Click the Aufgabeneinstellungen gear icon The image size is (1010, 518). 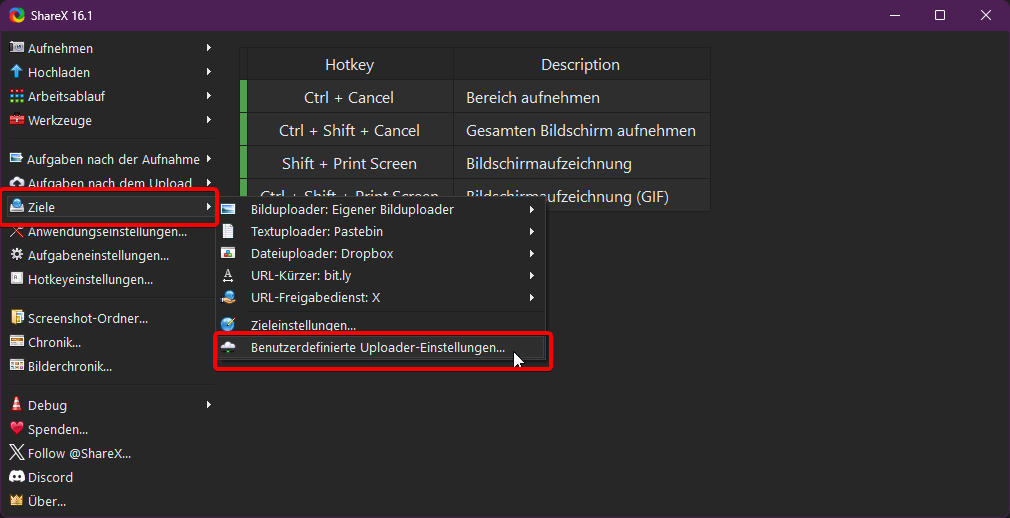coord(16,255)
